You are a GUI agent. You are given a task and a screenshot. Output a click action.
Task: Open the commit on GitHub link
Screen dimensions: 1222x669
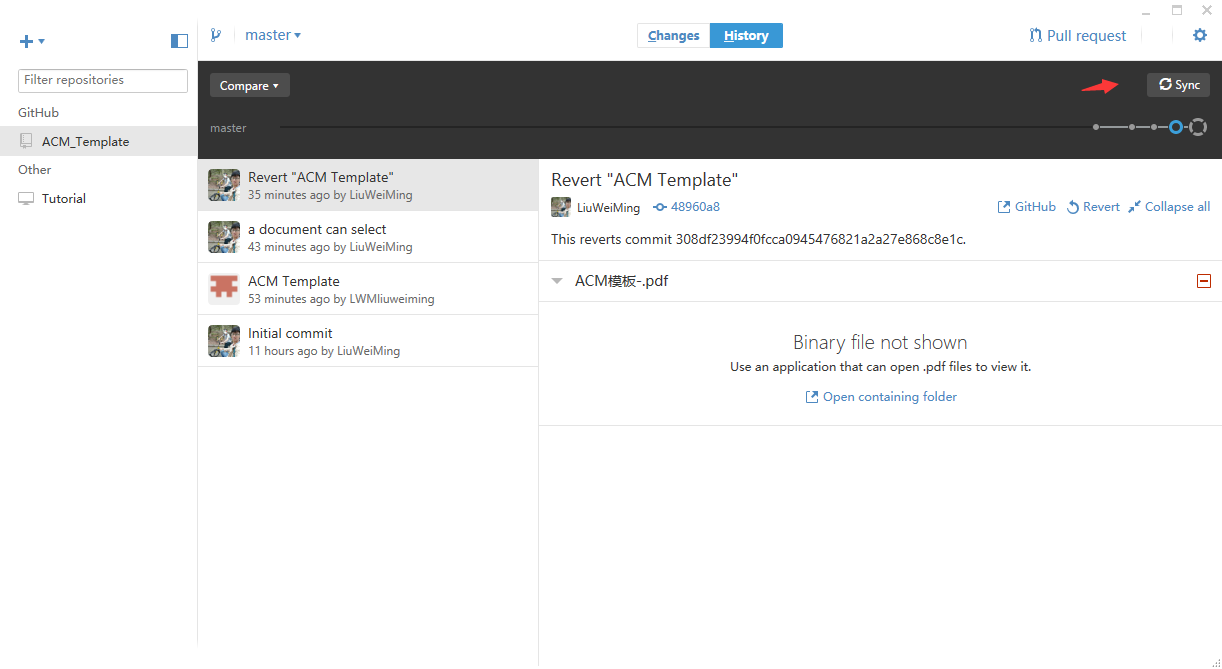(x=1027, y=207)
